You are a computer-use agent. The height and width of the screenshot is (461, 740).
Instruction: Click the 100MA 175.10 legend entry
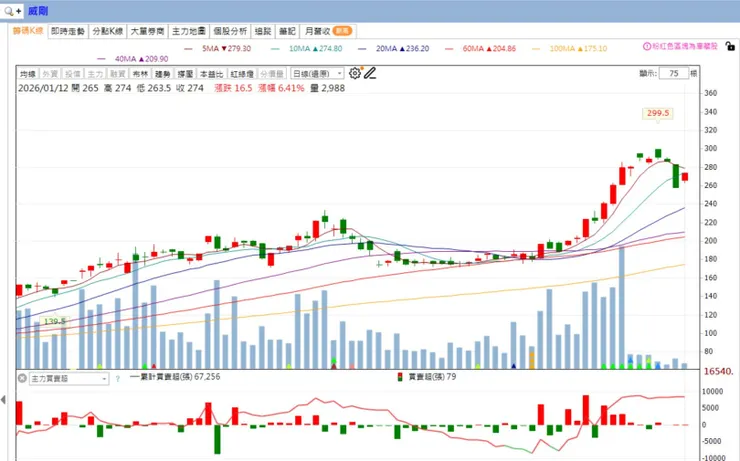570,49
